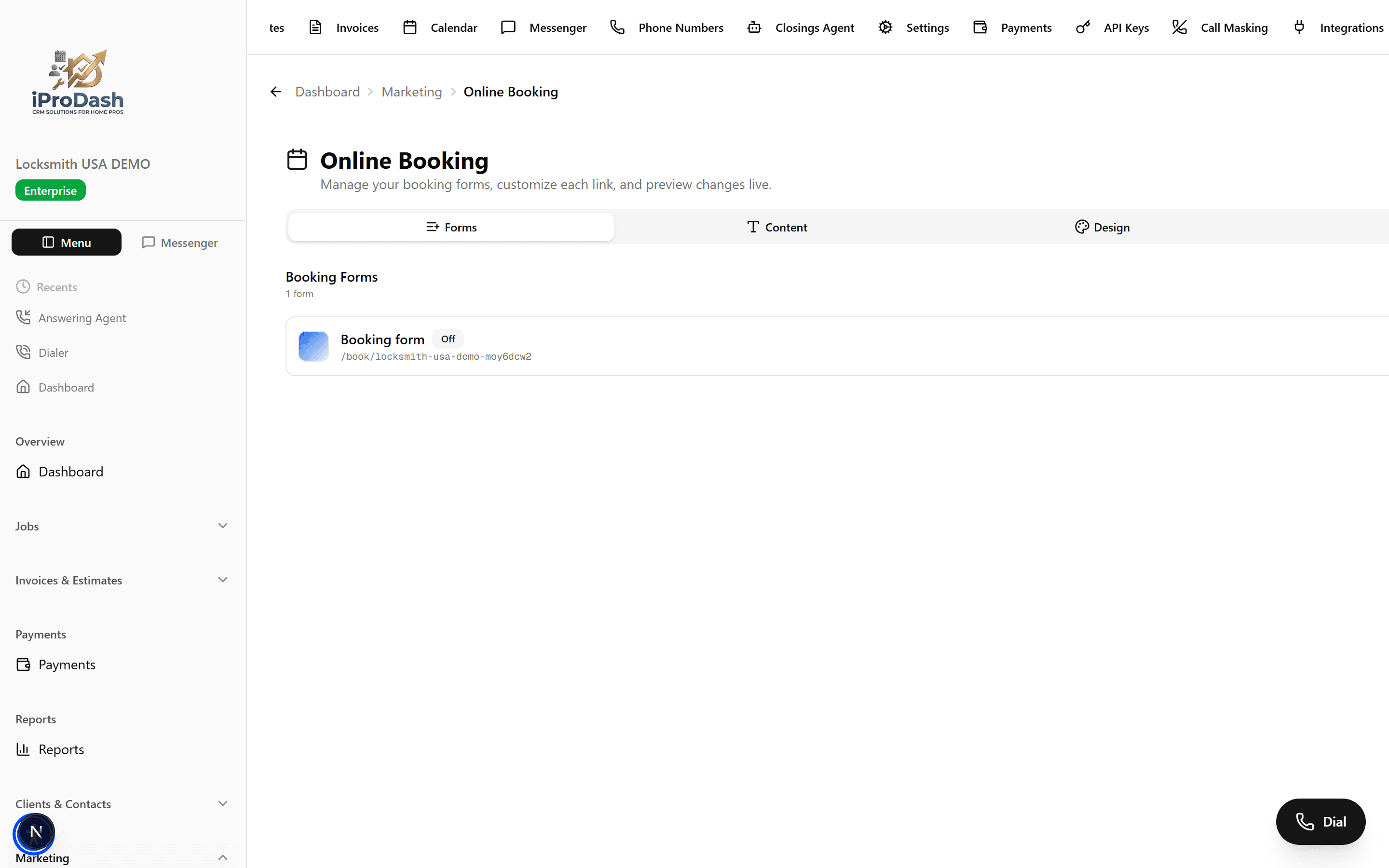1389x868 pixels.
Task: Click the Jobs section label
Action: 27,526
